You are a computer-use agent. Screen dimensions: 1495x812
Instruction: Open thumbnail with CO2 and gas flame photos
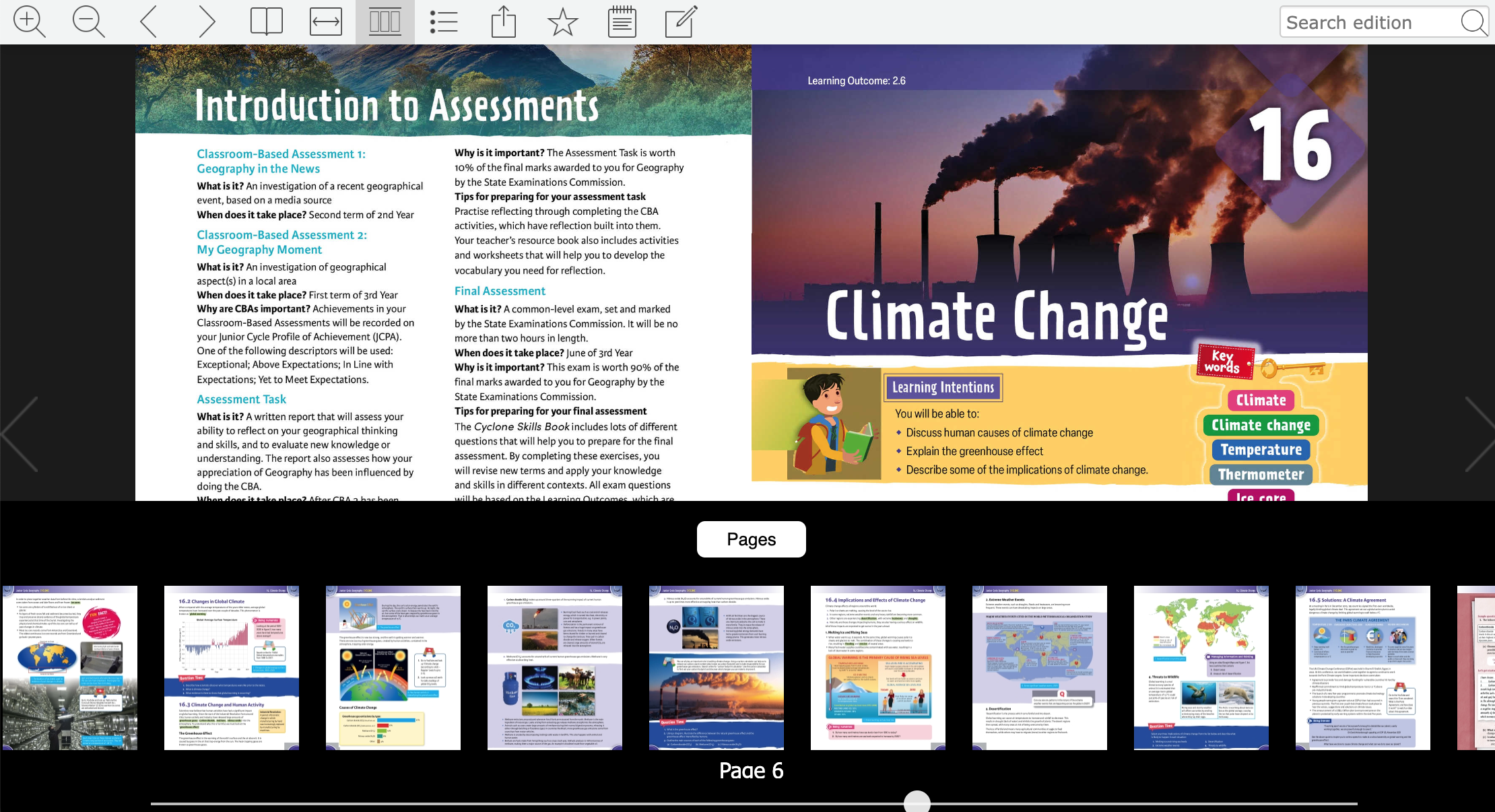555,668
